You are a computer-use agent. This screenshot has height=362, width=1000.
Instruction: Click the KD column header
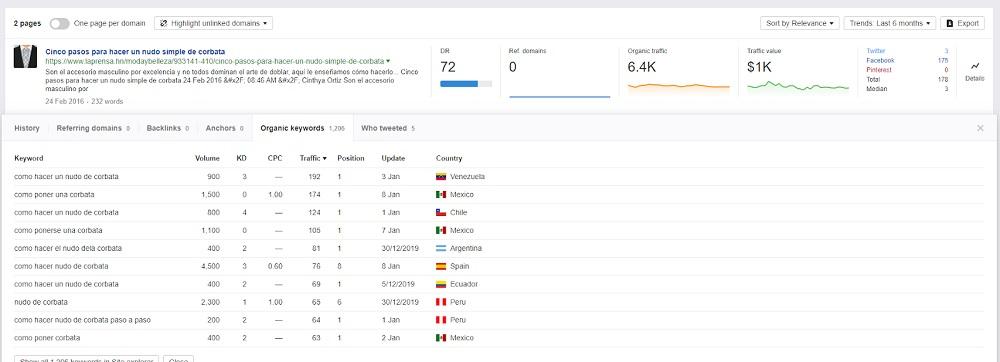pos(242,158)
